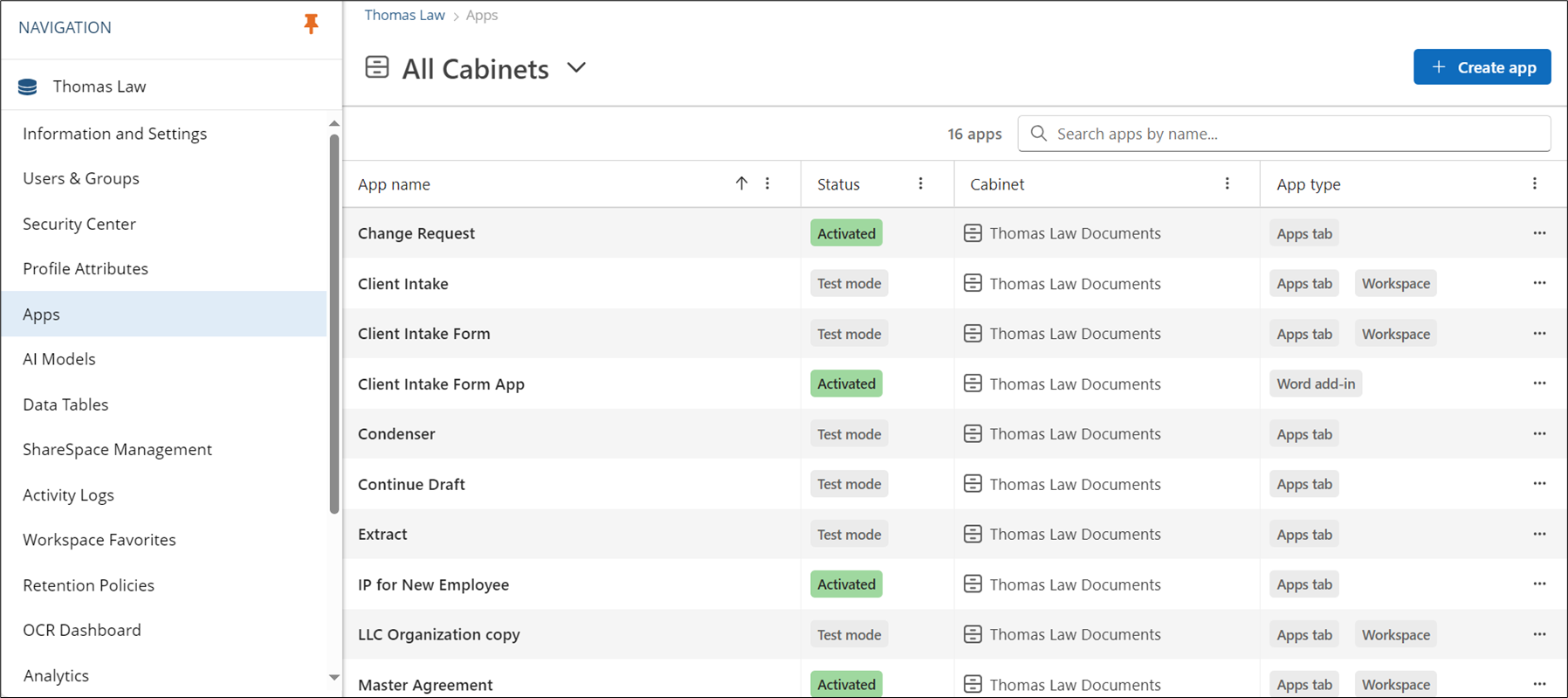This screenshot has height=698, width=1568.
Task: Click the Thomas Law breadcrumb link
Action: point(404,15)
